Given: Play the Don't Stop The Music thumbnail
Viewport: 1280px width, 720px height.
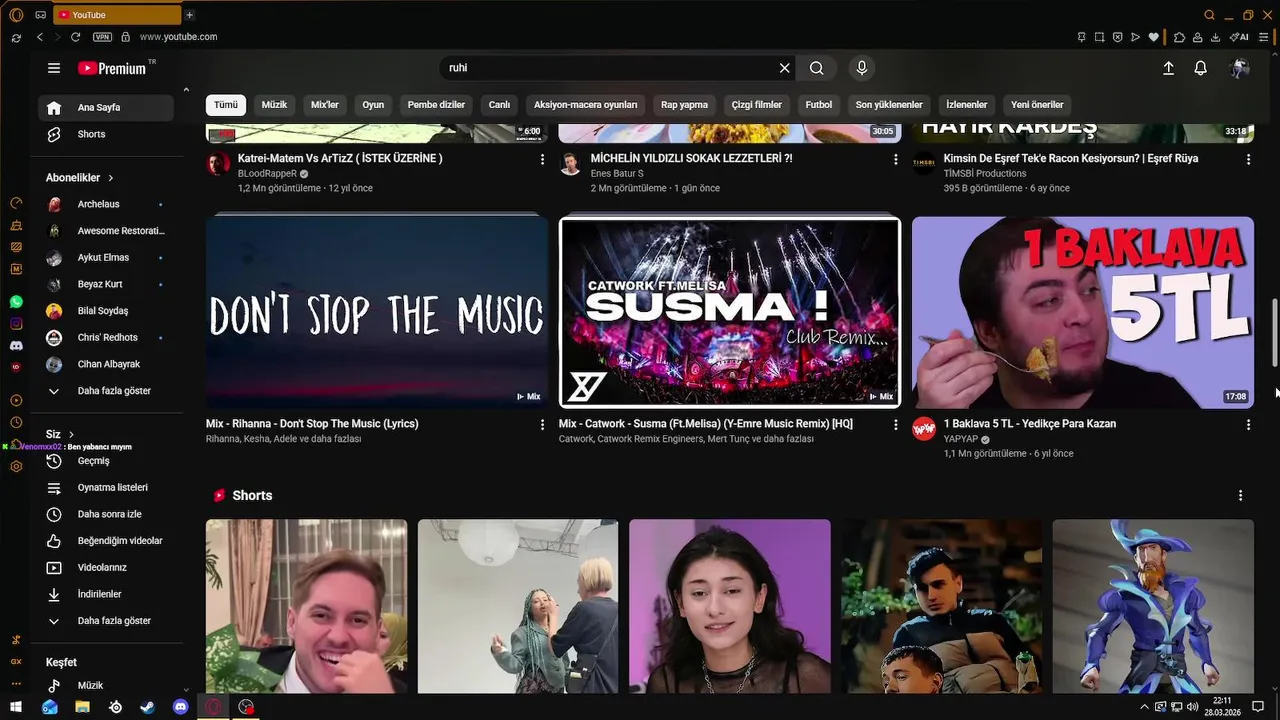Looking at the screenshot, I should pos(377,311).
